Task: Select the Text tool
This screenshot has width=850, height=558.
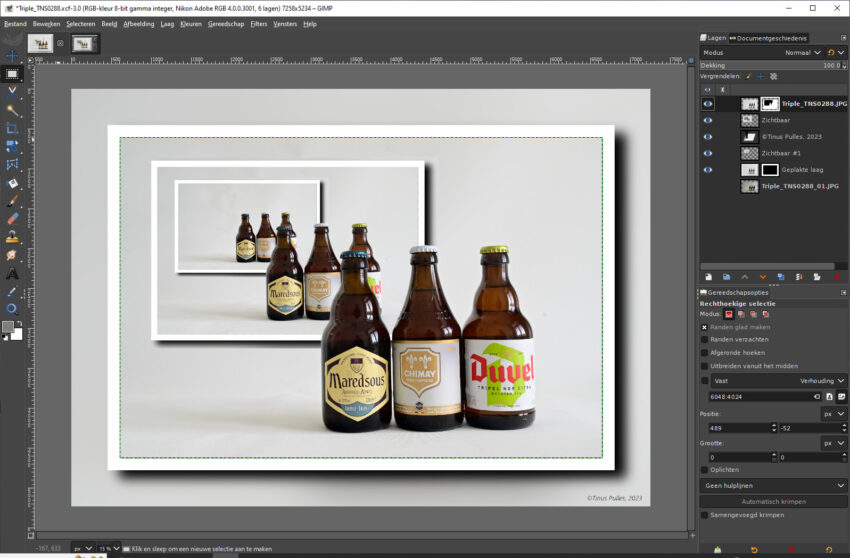Action: (12, 274)
